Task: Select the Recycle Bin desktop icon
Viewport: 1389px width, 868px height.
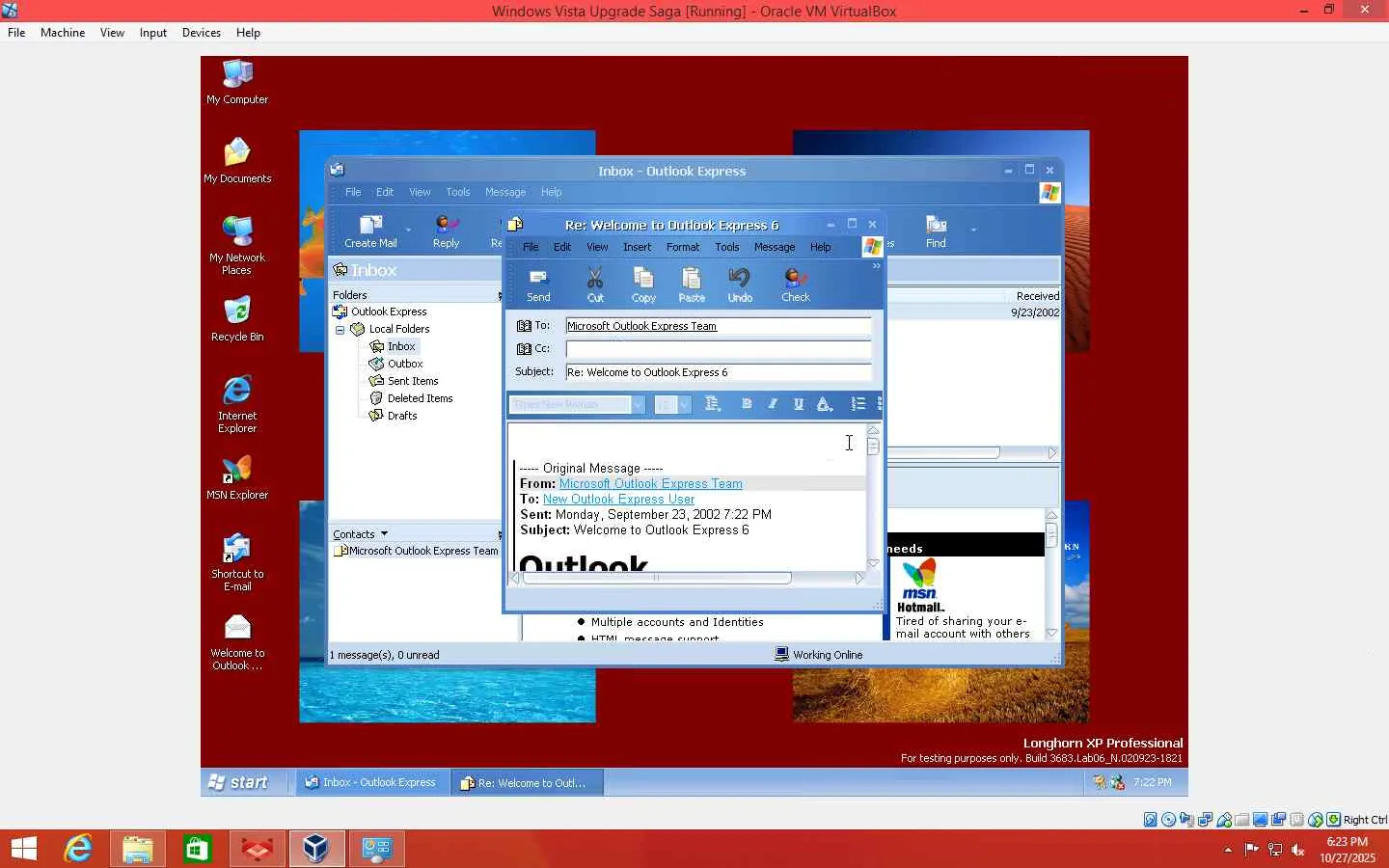Action: point(237,320)
